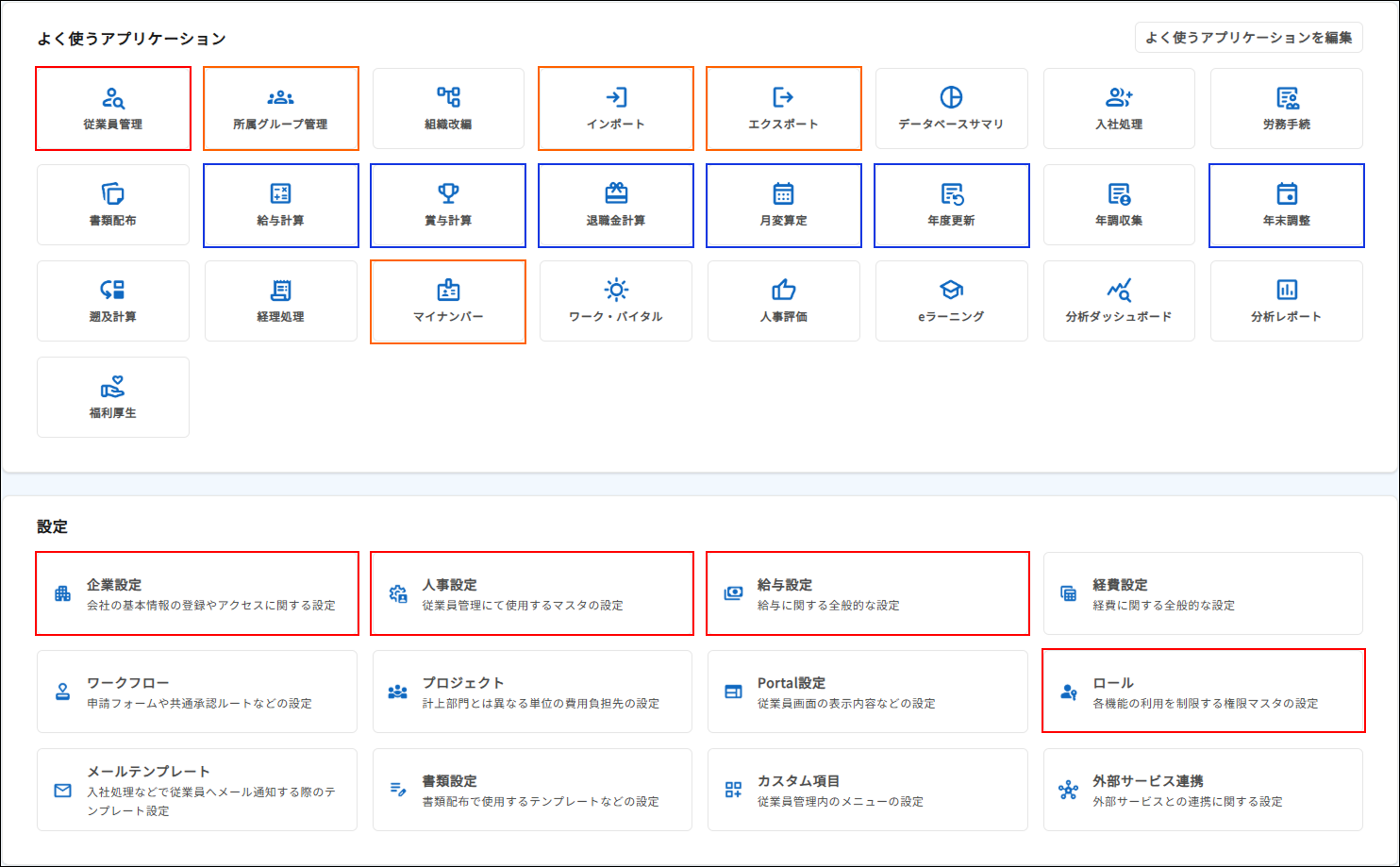This screenshot has width=1400, height=867.
Task: Click the Portal設定 window icon
Action: [x=733, y=692]
